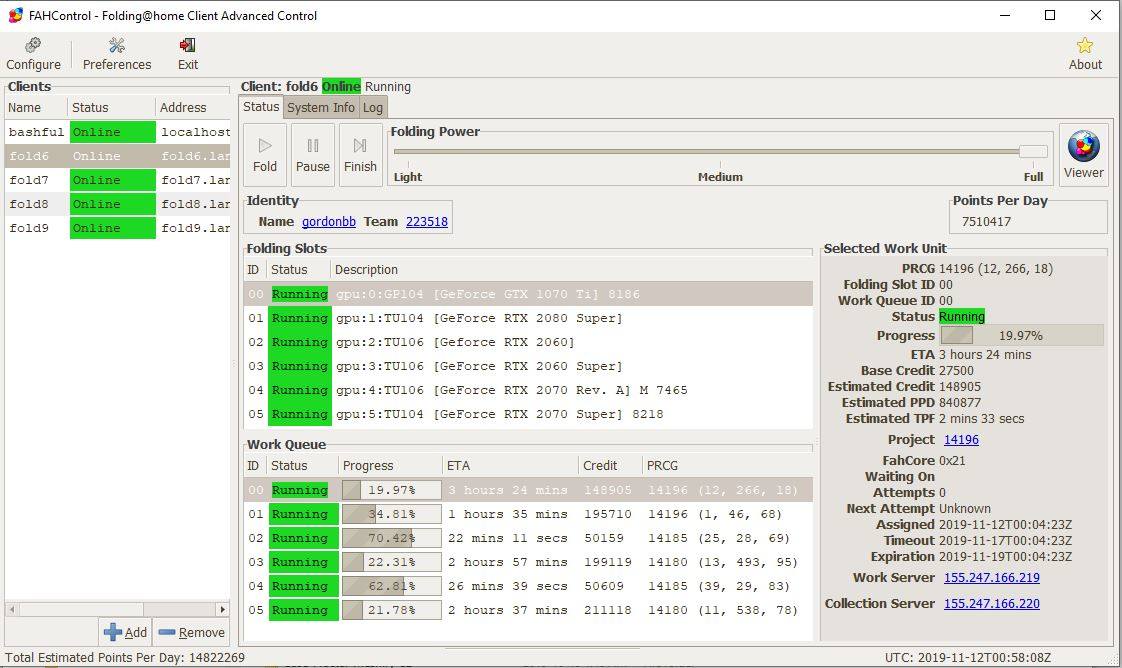Viewport: 1122px width, 668px height.
Task: Open the Log tab
Action: pyautogui.click(x=372, y=107)
